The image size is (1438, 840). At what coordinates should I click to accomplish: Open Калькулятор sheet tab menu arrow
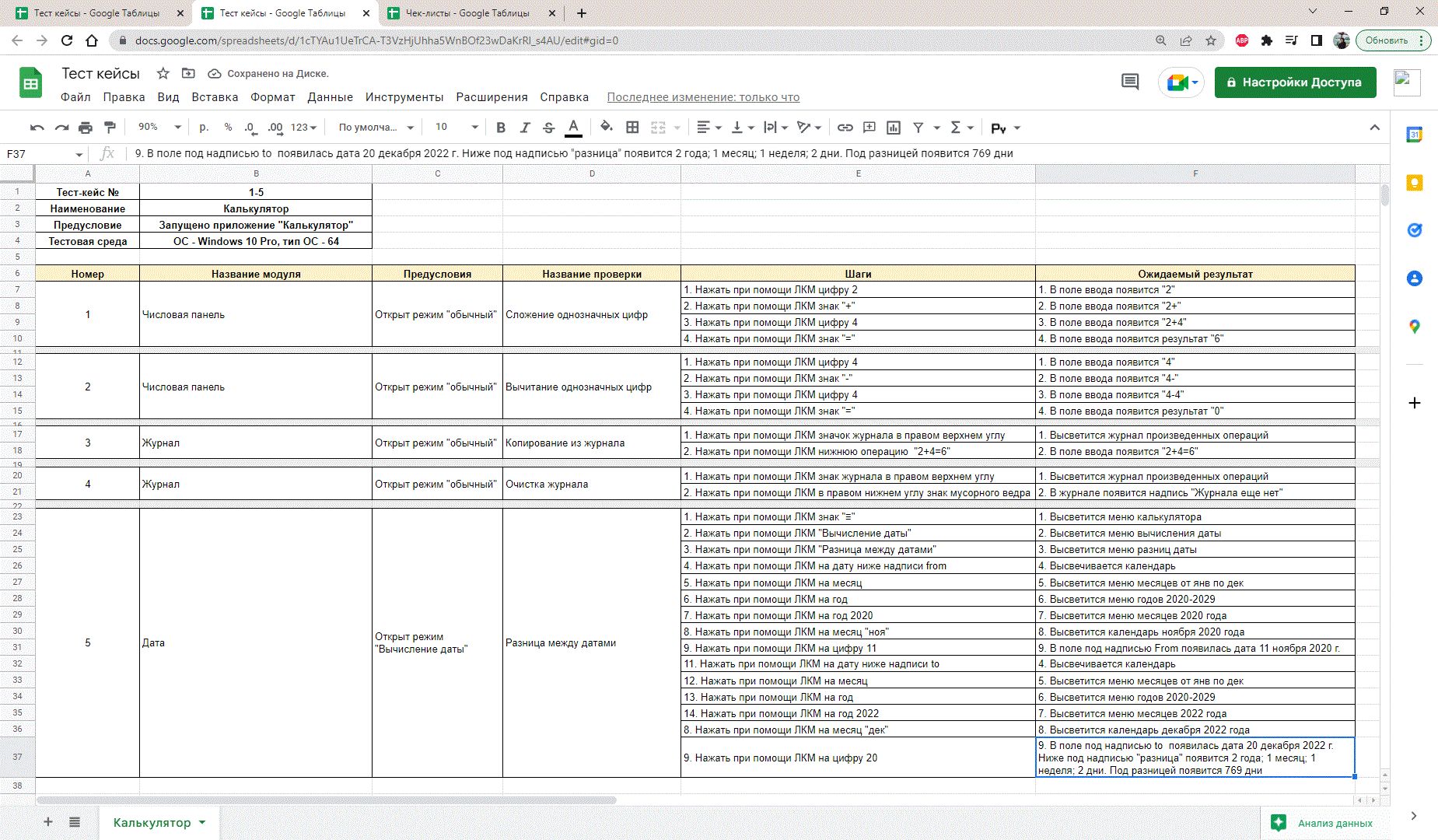[202, 822]
